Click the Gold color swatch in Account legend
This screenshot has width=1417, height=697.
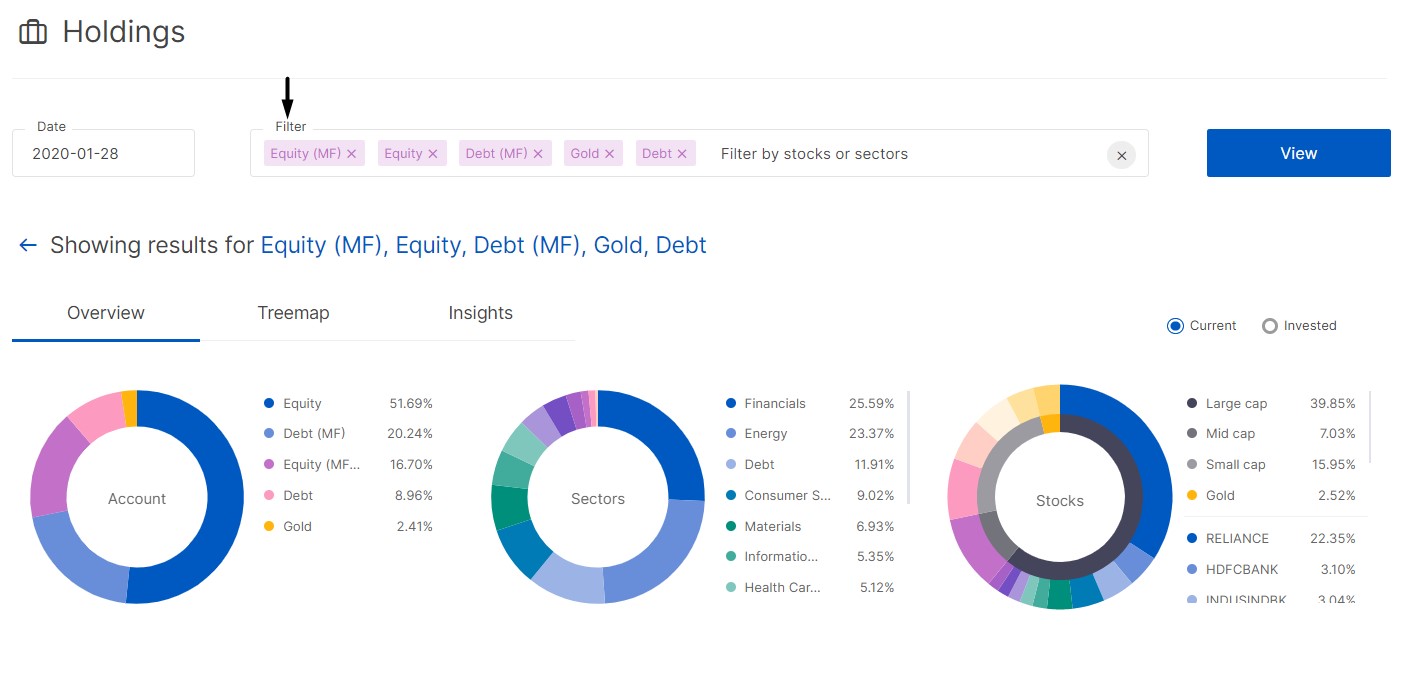pyautogui.click(x=269, y=527)
